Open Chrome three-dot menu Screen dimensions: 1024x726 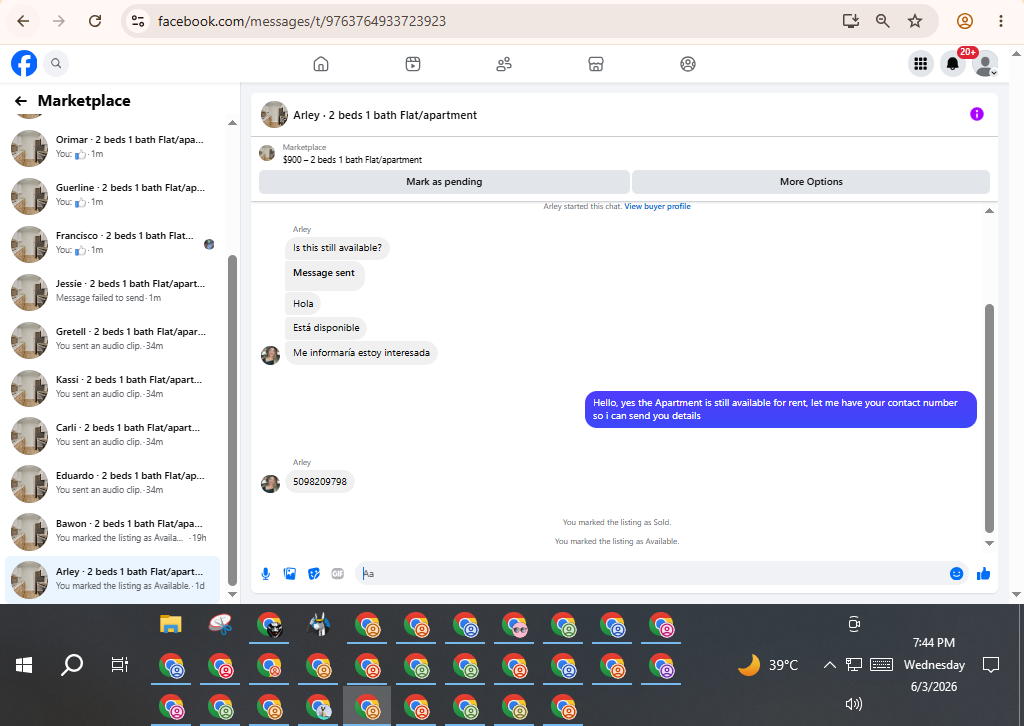[x=1000, y=21]
